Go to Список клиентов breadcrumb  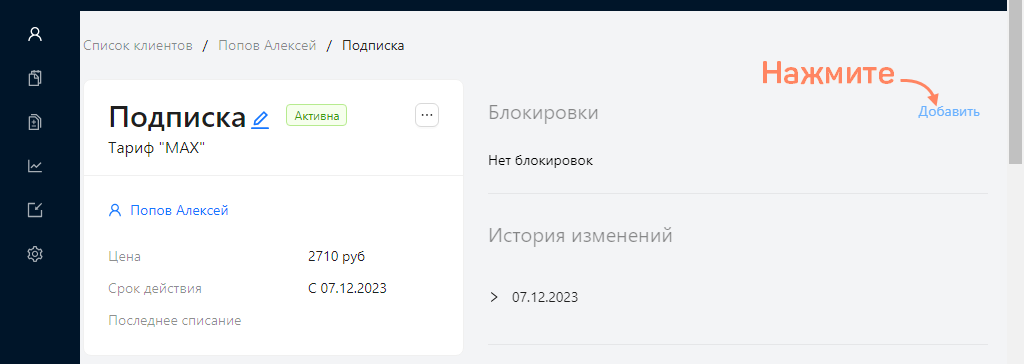click(x=138, y=46)
